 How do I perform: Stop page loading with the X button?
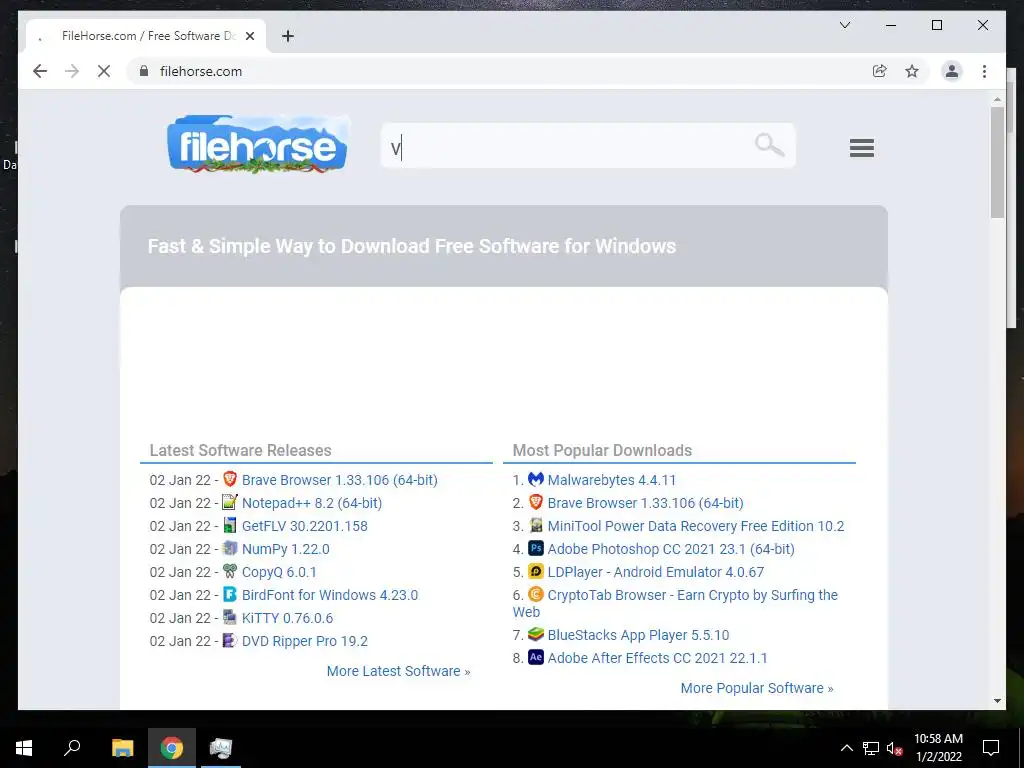coord(104,71)
